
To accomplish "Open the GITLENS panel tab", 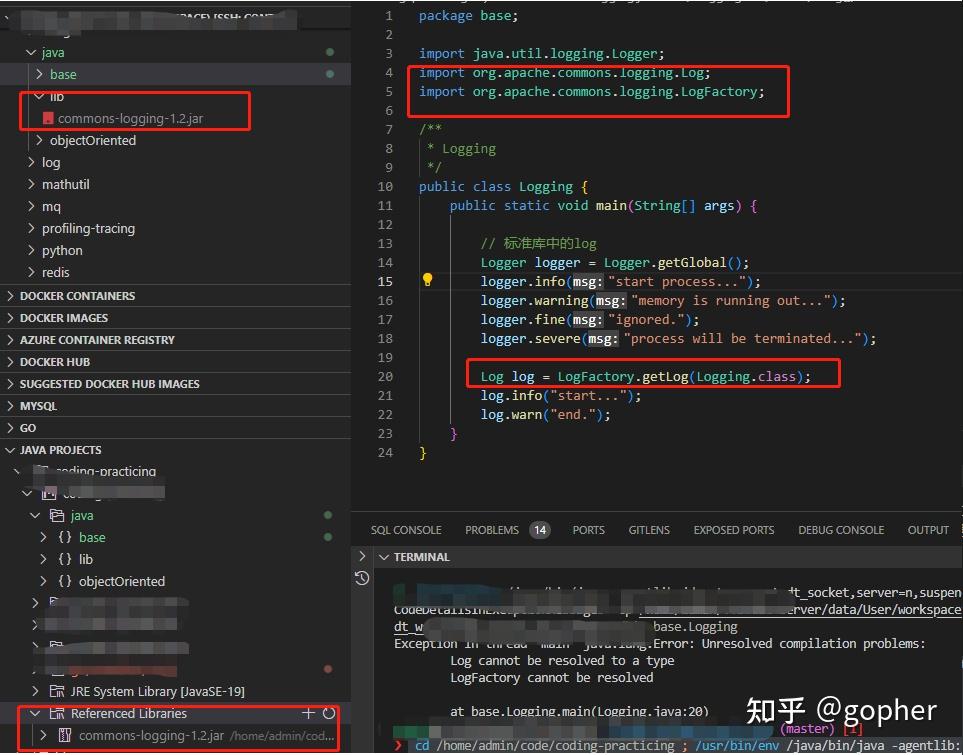I will pyautogui.click(x=648, y=530).
